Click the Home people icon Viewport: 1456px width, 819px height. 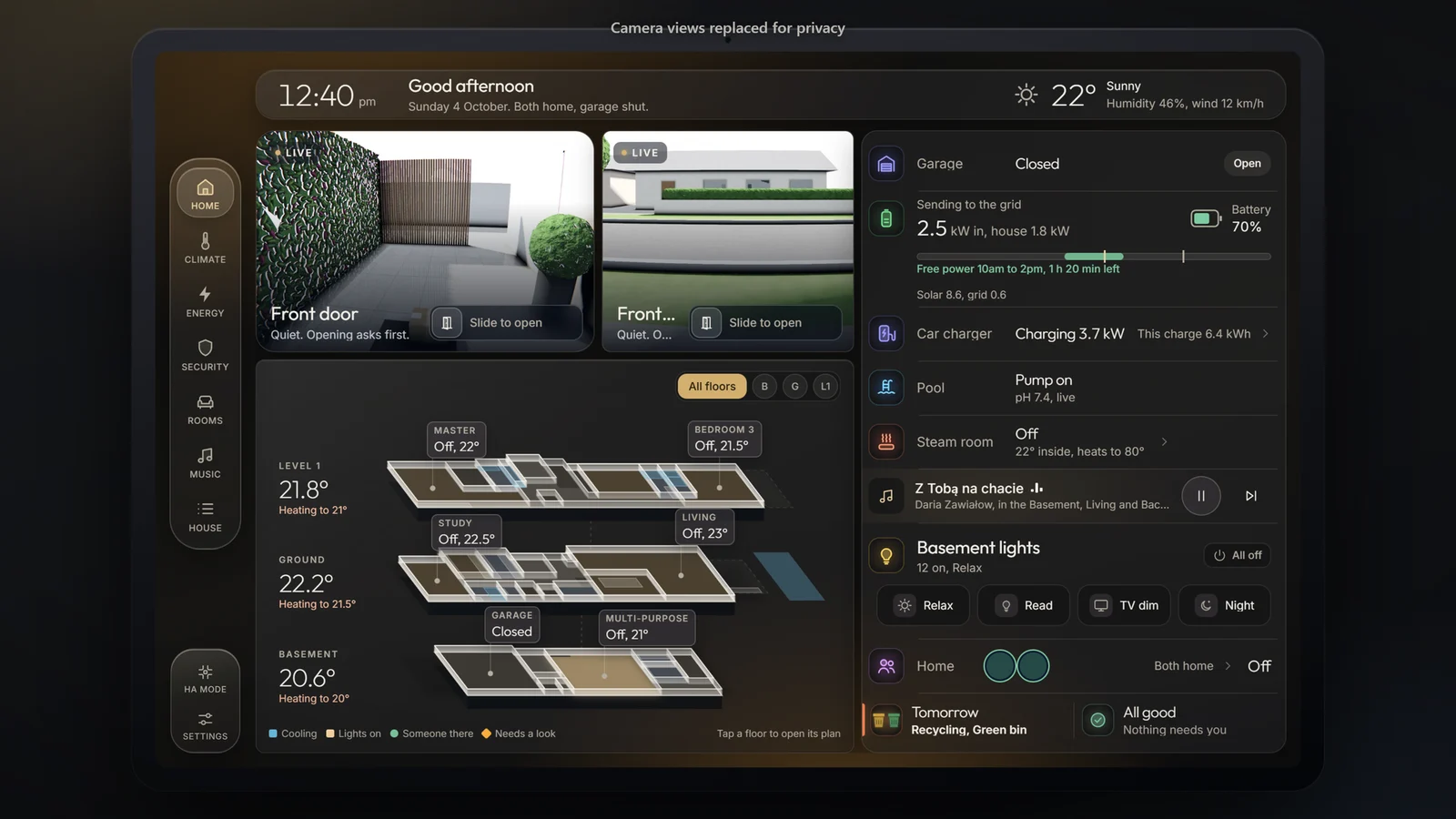(x=886, y=666)
